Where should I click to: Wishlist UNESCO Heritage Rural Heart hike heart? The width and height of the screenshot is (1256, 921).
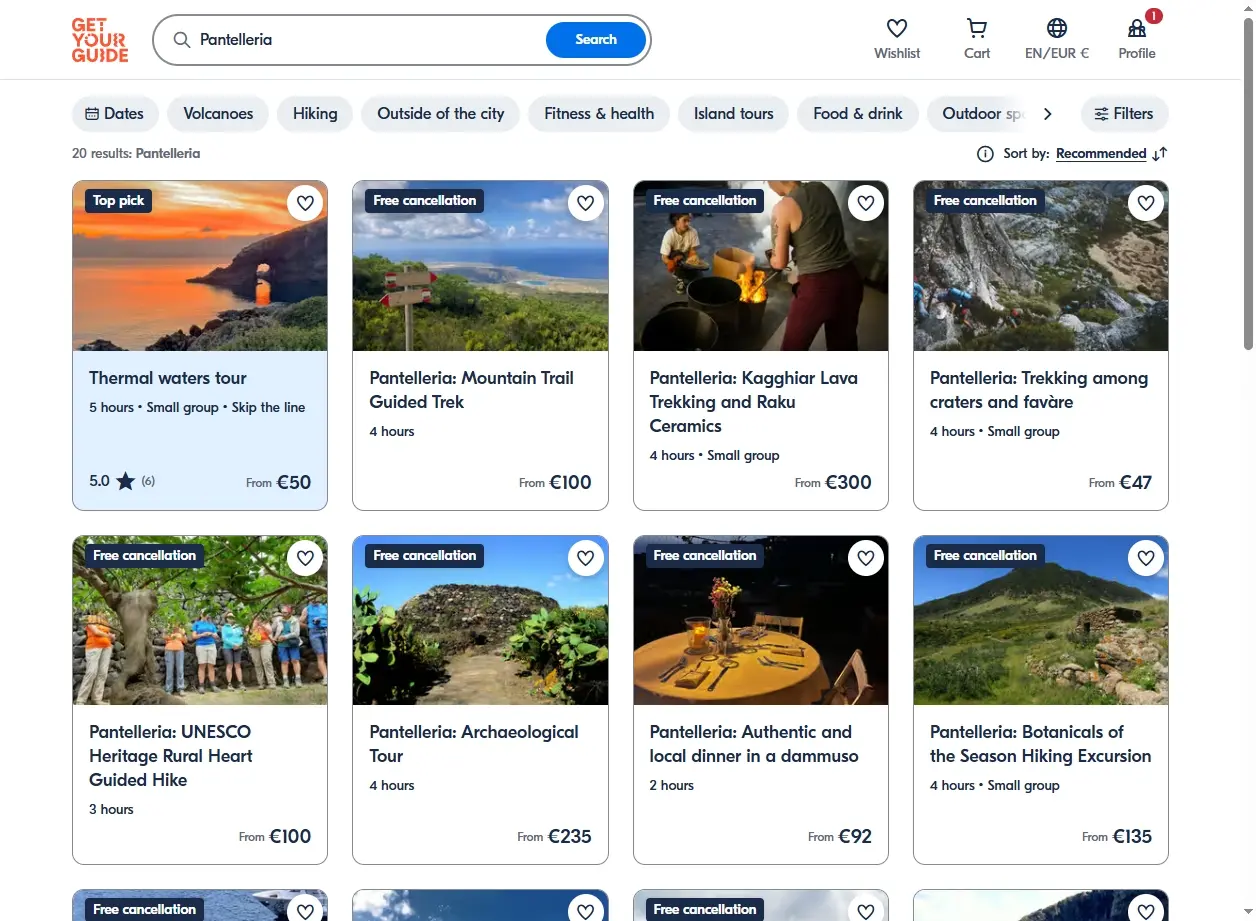click(x=306, y=557)
